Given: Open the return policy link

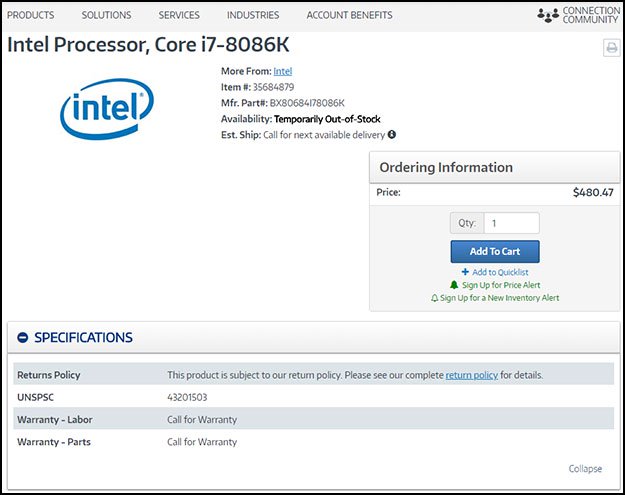Looking at the screenshot, I should point(471,375).
